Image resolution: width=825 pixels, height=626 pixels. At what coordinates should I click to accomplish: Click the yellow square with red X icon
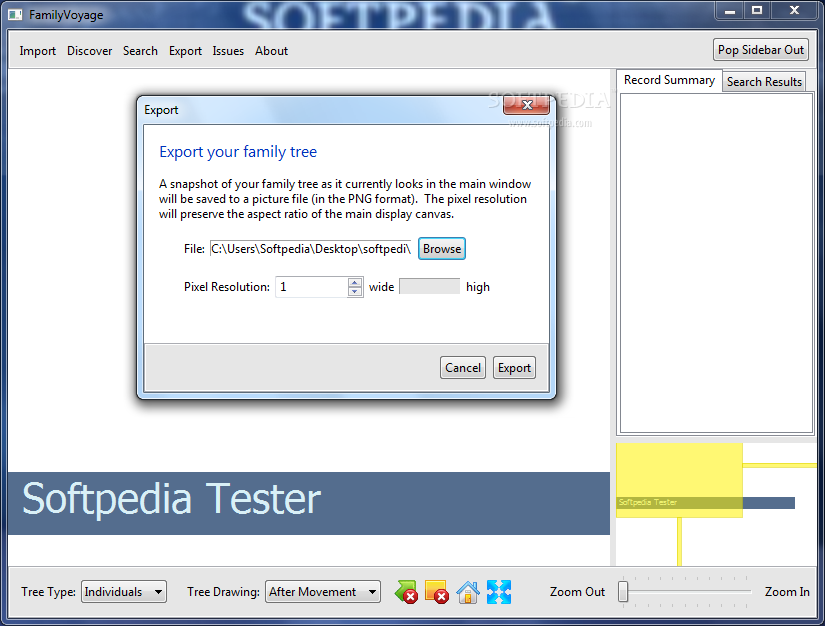pos(437,592)
